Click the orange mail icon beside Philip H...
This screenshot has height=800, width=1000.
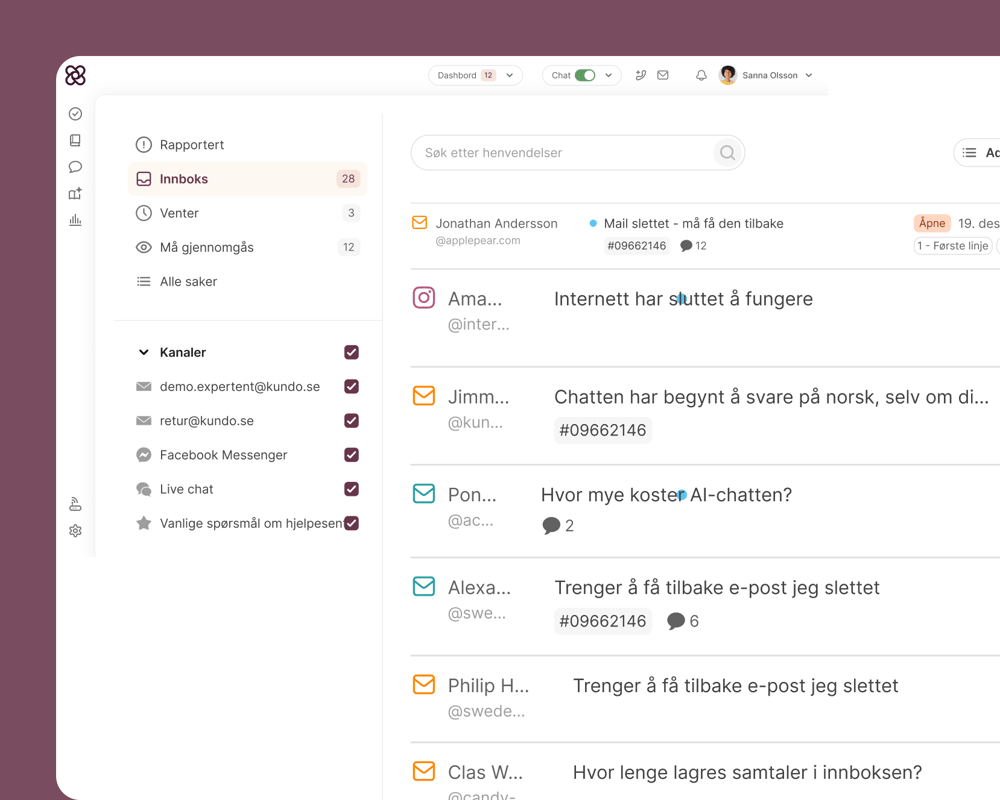point(424,685)
